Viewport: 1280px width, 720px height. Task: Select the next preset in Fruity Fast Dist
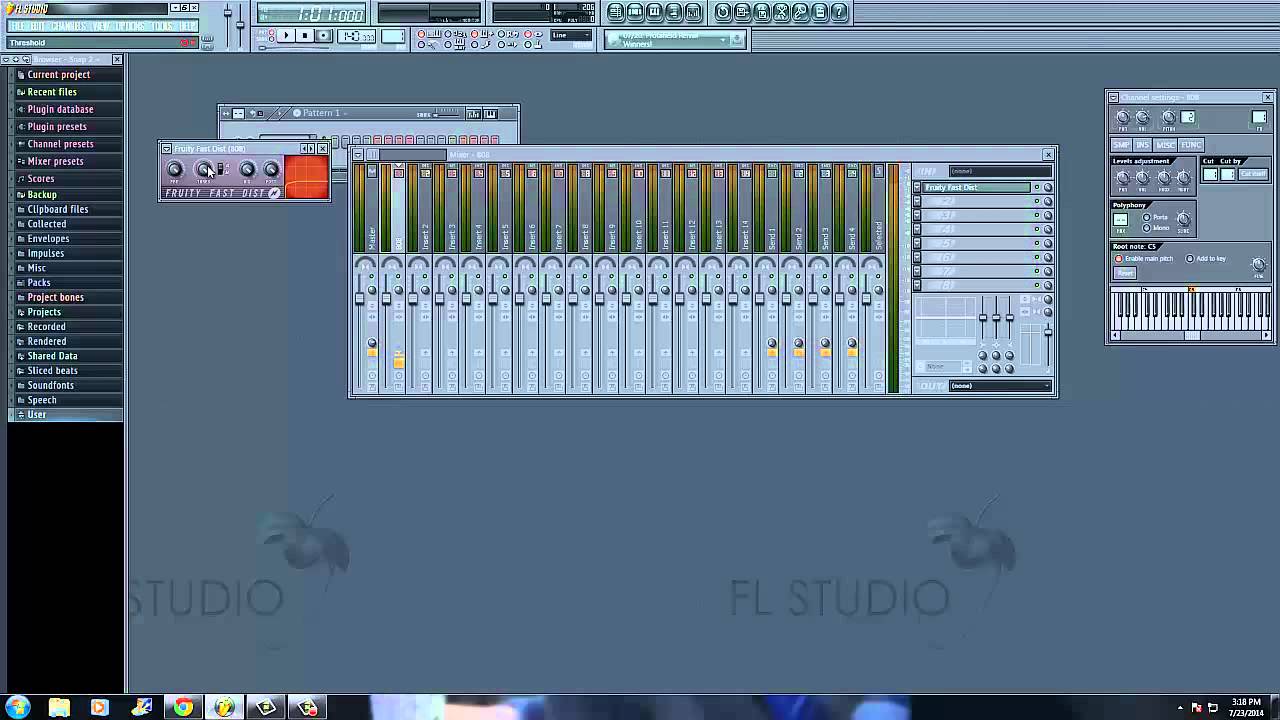point(311,149)
